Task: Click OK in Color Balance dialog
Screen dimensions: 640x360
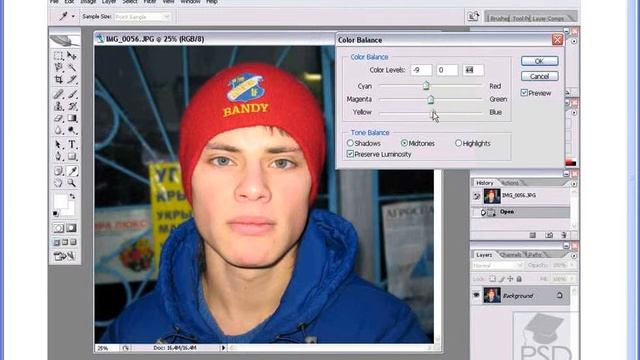Action: tap(539, 61)
